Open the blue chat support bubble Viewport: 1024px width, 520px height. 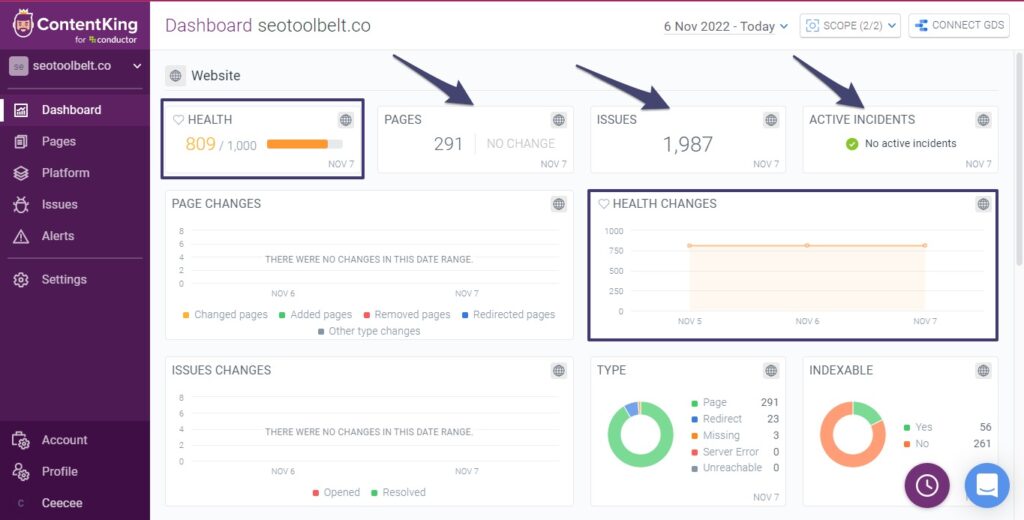click(x=987, y=485)
